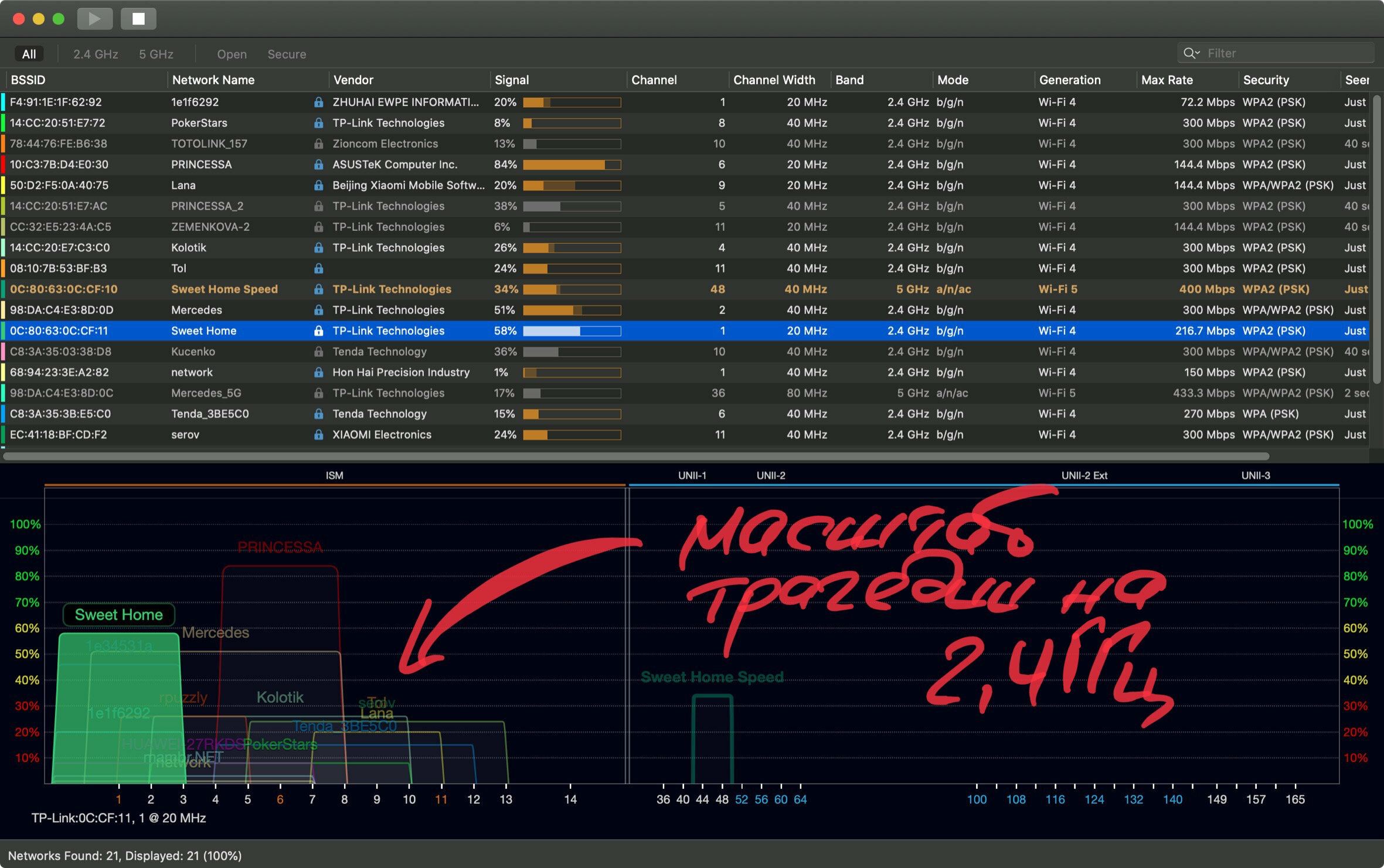This screenshot has width=1384, height=868.
Task: Switch to the 2.4 GHz filter
Action: pos(96,54)
